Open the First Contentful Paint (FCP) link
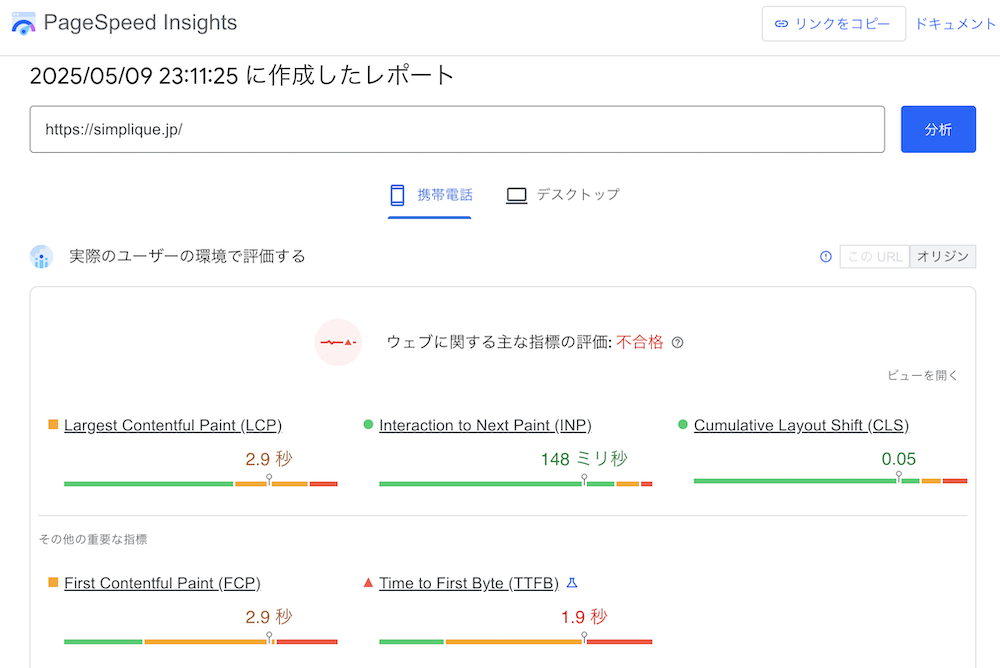This screenshot has width=1000, height=668. 162,583
